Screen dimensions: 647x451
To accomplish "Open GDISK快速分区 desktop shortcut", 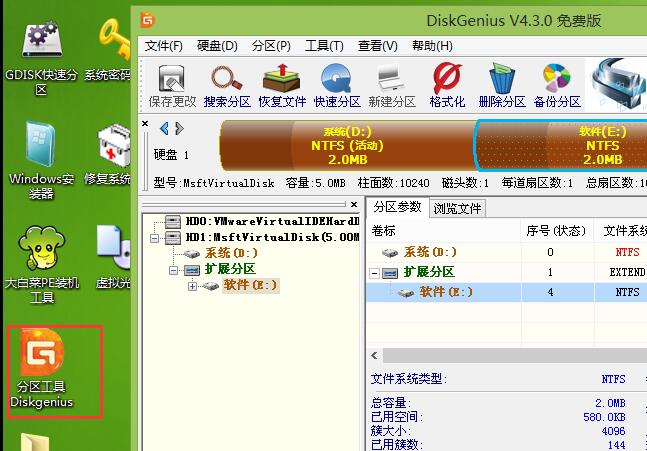I will click(x=41, y=58).
